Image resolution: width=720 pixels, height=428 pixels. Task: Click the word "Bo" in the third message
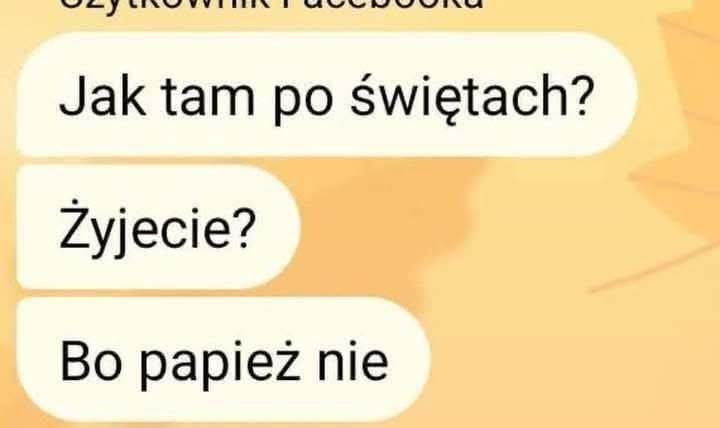[x=91, y=363]
